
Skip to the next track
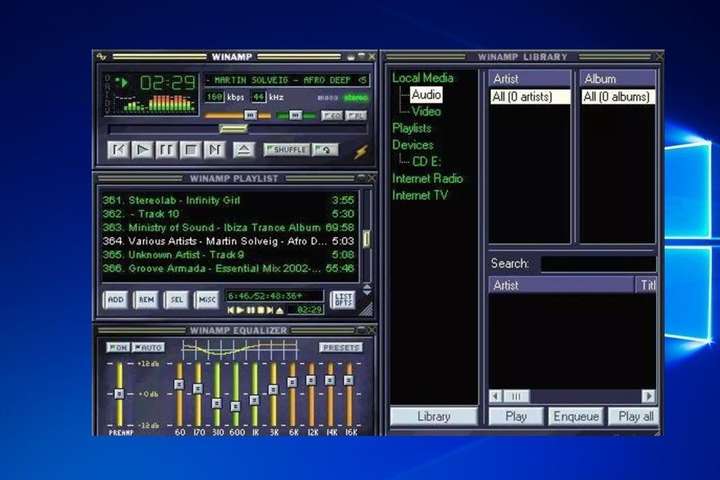214,150
